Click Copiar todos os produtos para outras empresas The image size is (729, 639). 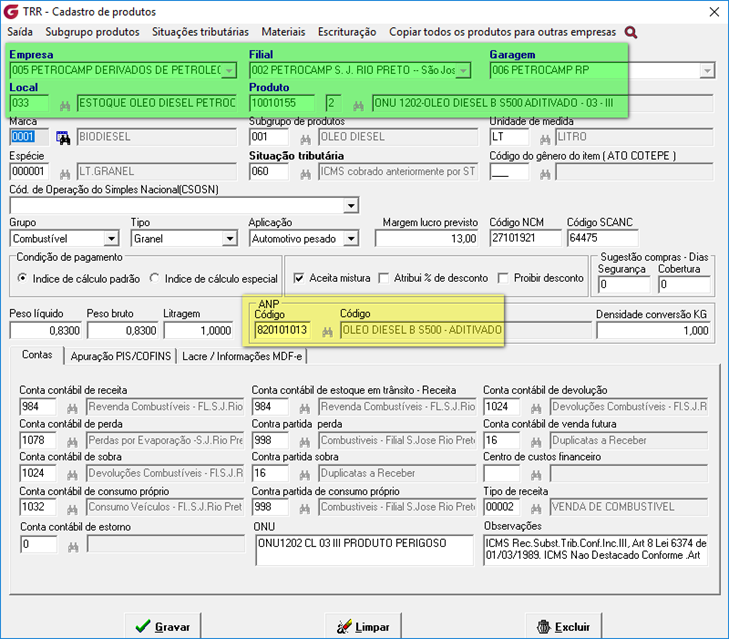[x=502, y=32]
